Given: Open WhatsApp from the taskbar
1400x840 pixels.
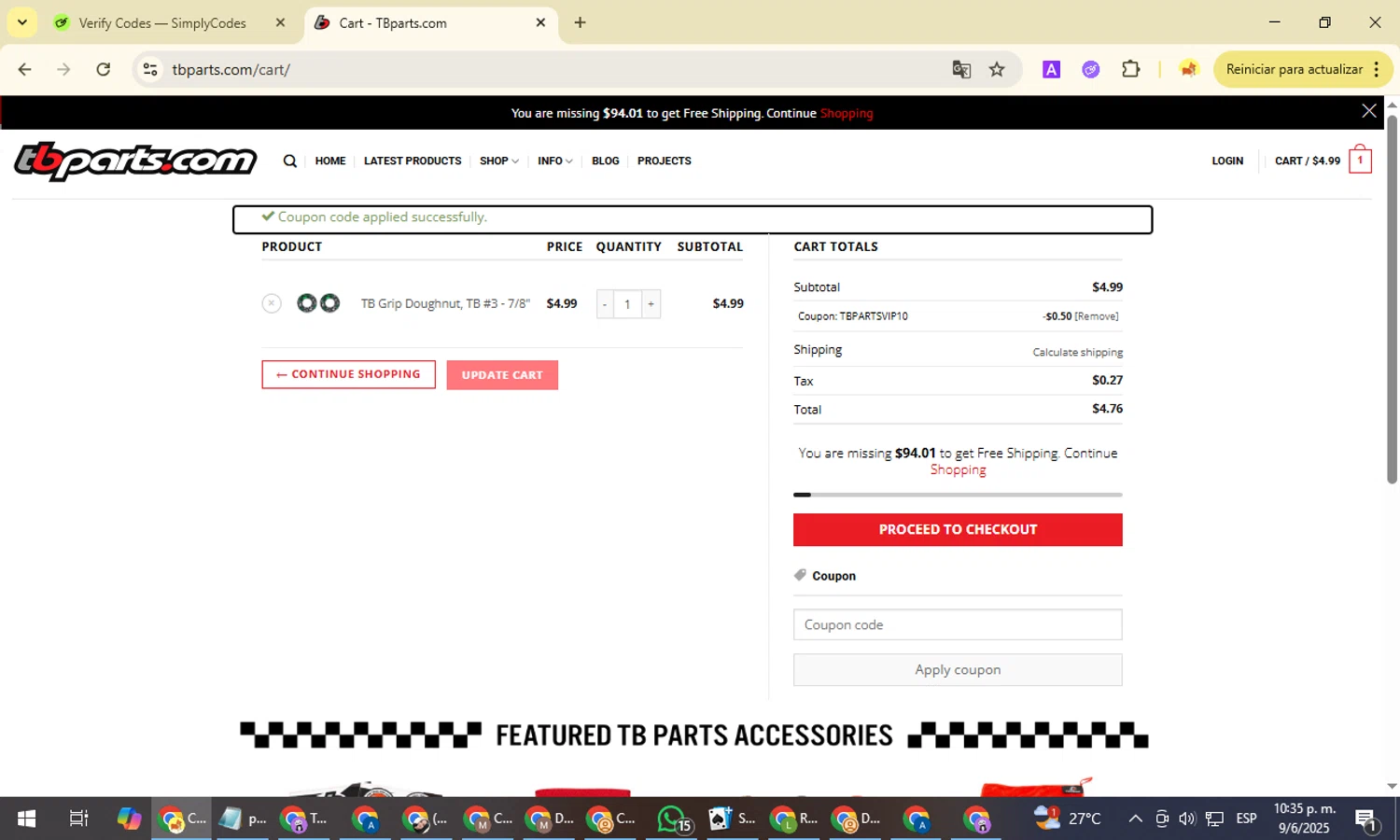Looking at the screenshot, I should coord(673,819).
